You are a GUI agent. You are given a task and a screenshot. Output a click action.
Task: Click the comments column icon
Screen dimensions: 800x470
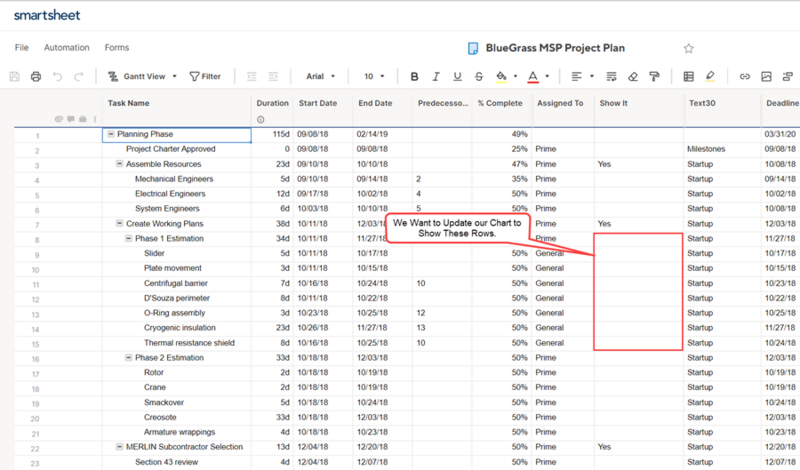(x=70, y=119)
